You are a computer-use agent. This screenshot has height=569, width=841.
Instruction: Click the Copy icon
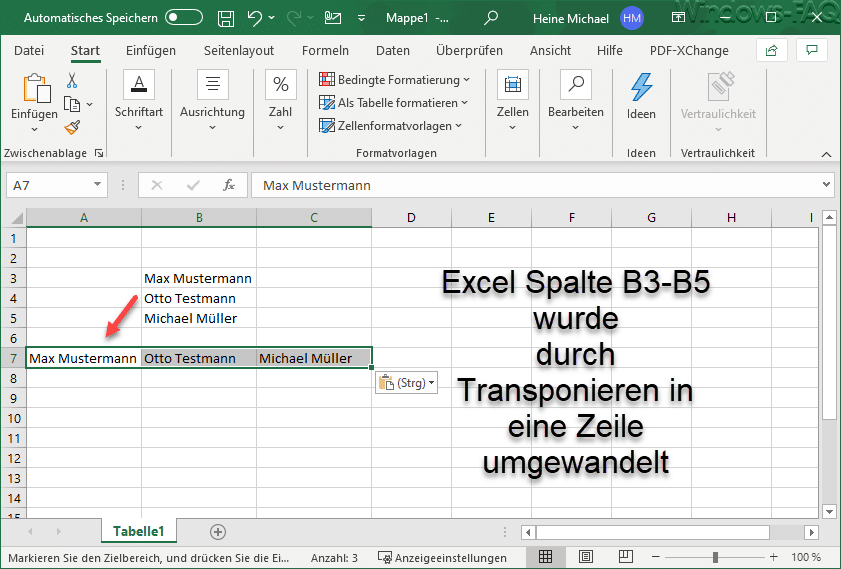[72, 104]
